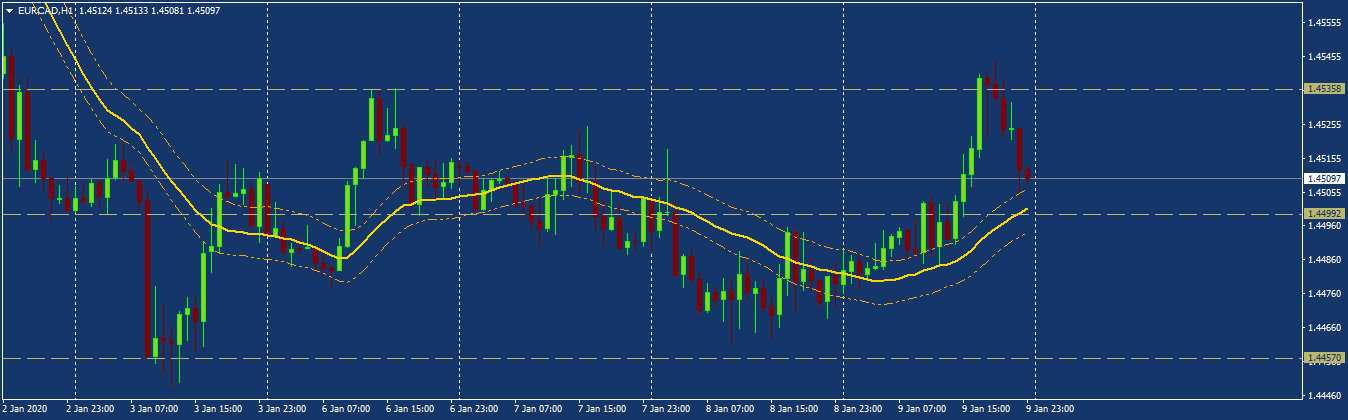Viewport: 1348px width, 420px height.
Task: Click the 8 Jan 23:00 time scale label
Action: [x=857, y=409]
